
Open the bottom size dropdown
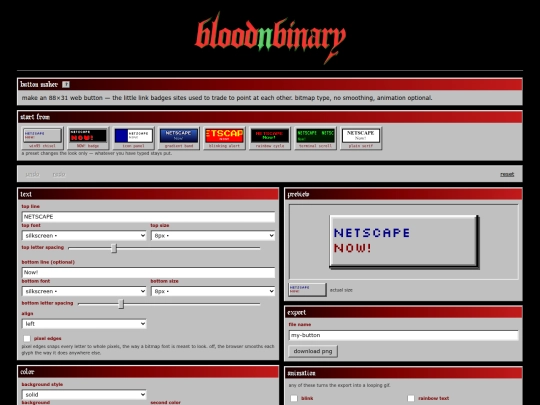click(x=213, y=291)
